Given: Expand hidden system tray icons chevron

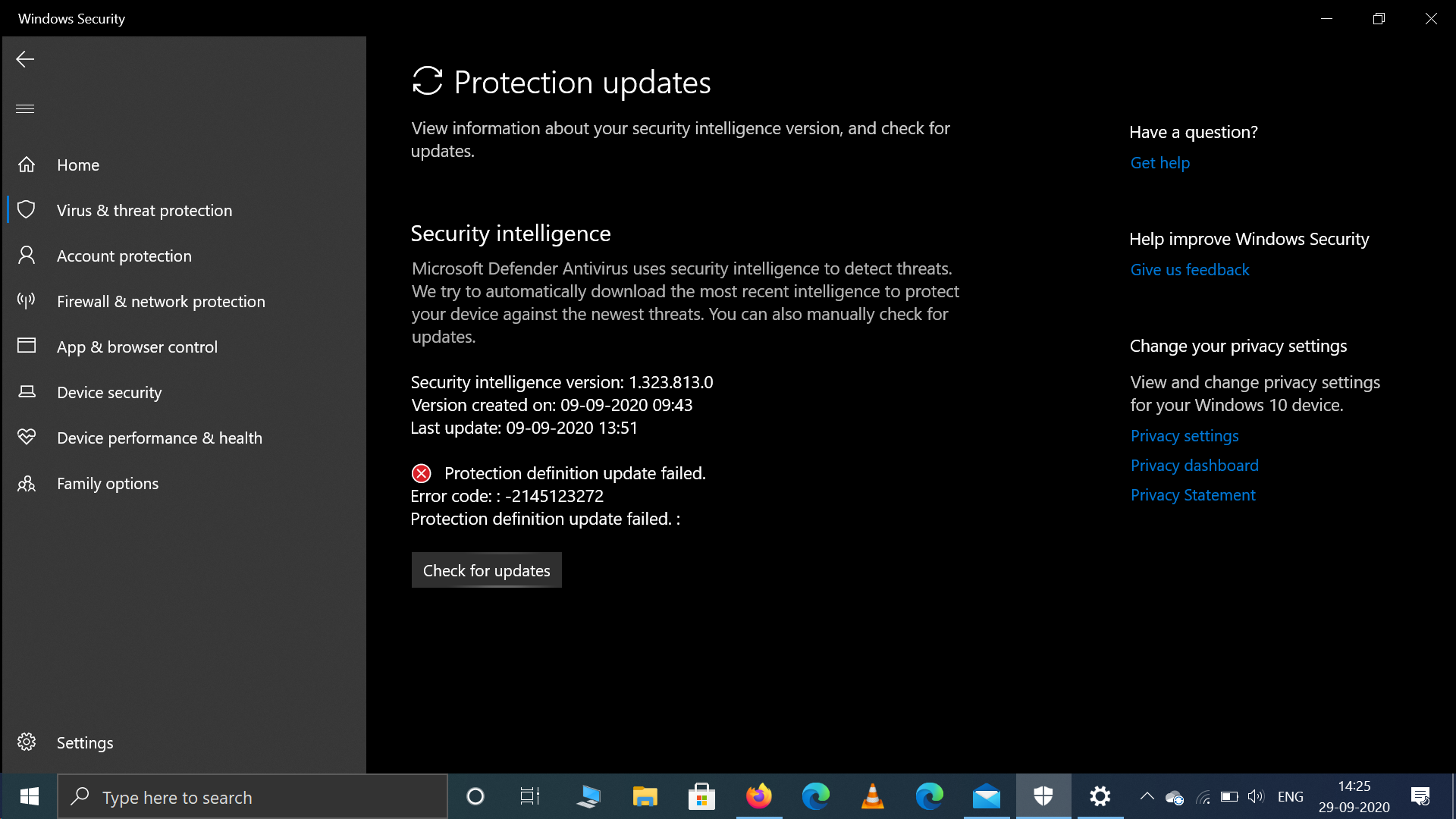Looking at the screenshot, I should pos(1147,796).
